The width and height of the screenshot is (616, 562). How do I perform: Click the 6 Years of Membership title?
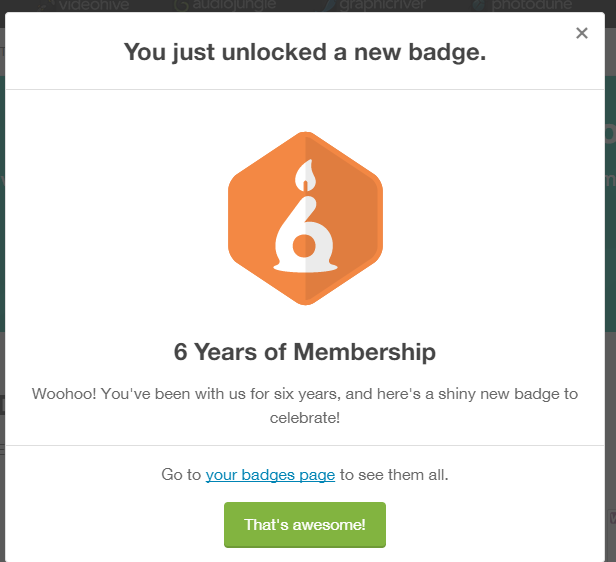[x=304, y=352]
